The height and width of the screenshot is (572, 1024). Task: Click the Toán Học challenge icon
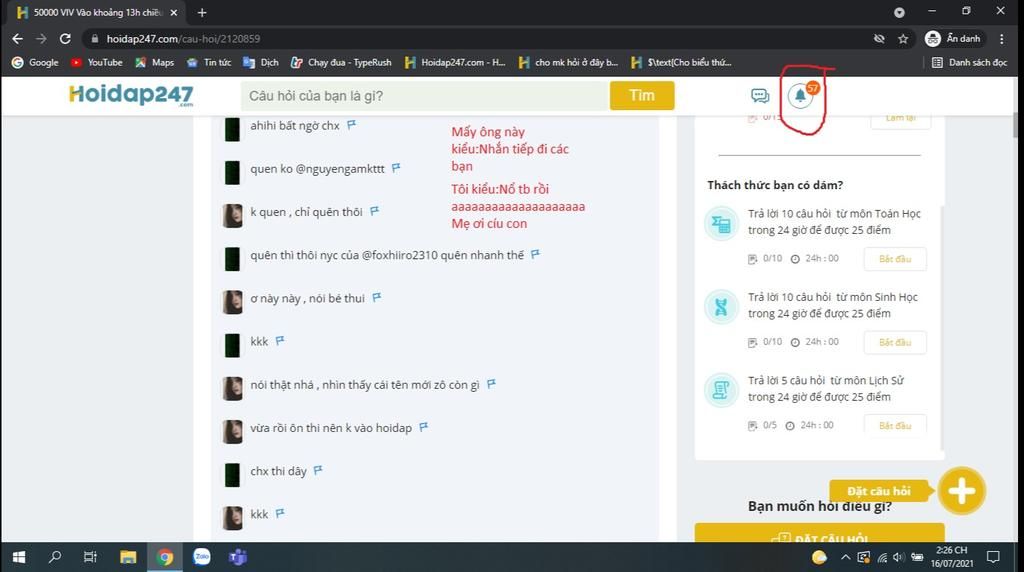[722, 224]
